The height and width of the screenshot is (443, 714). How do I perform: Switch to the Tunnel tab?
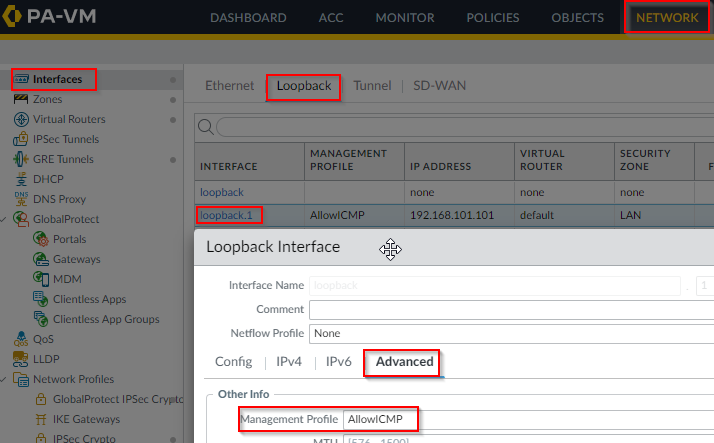tap(372, 86)
